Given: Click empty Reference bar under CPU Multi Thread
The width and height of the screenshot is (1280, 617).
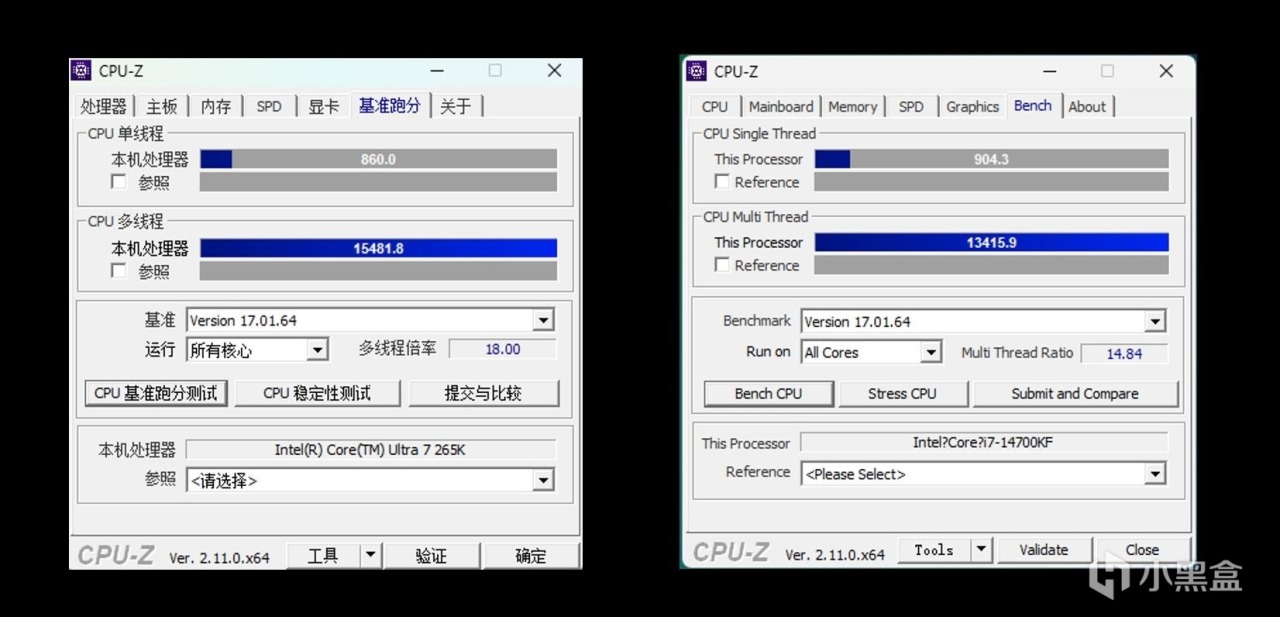Looking at the screenshot, I should pyautogui.click(x=991, y=265).
